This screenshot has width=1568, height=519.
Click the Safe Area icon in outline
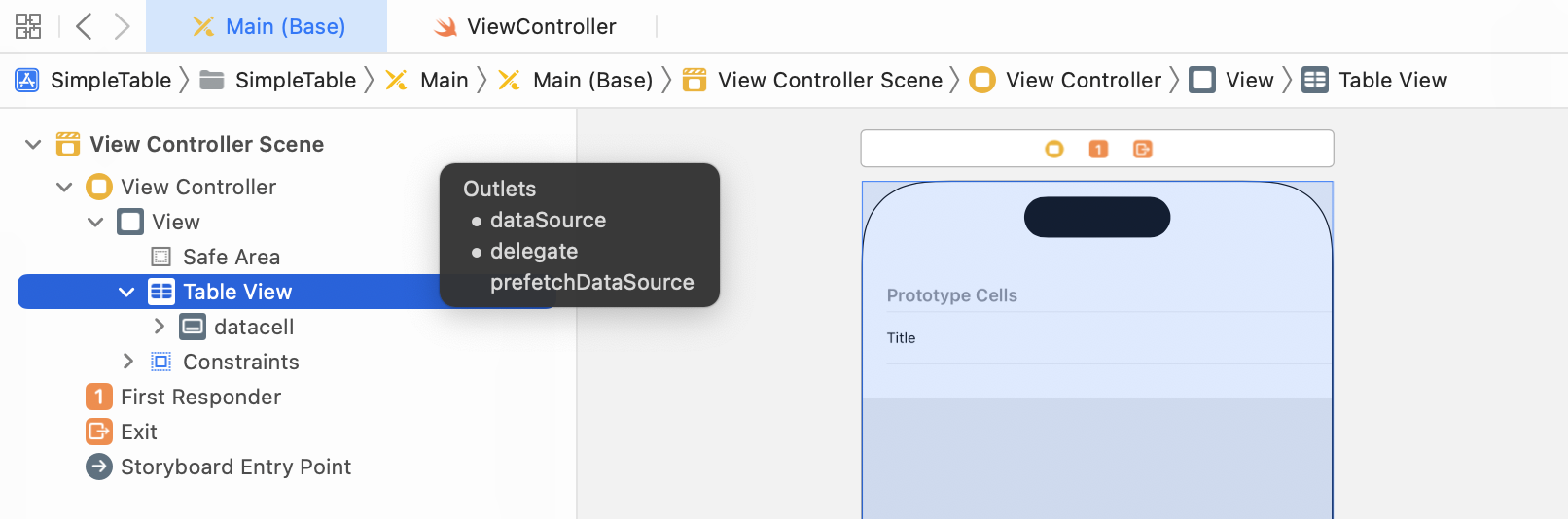tap(161, 257)
